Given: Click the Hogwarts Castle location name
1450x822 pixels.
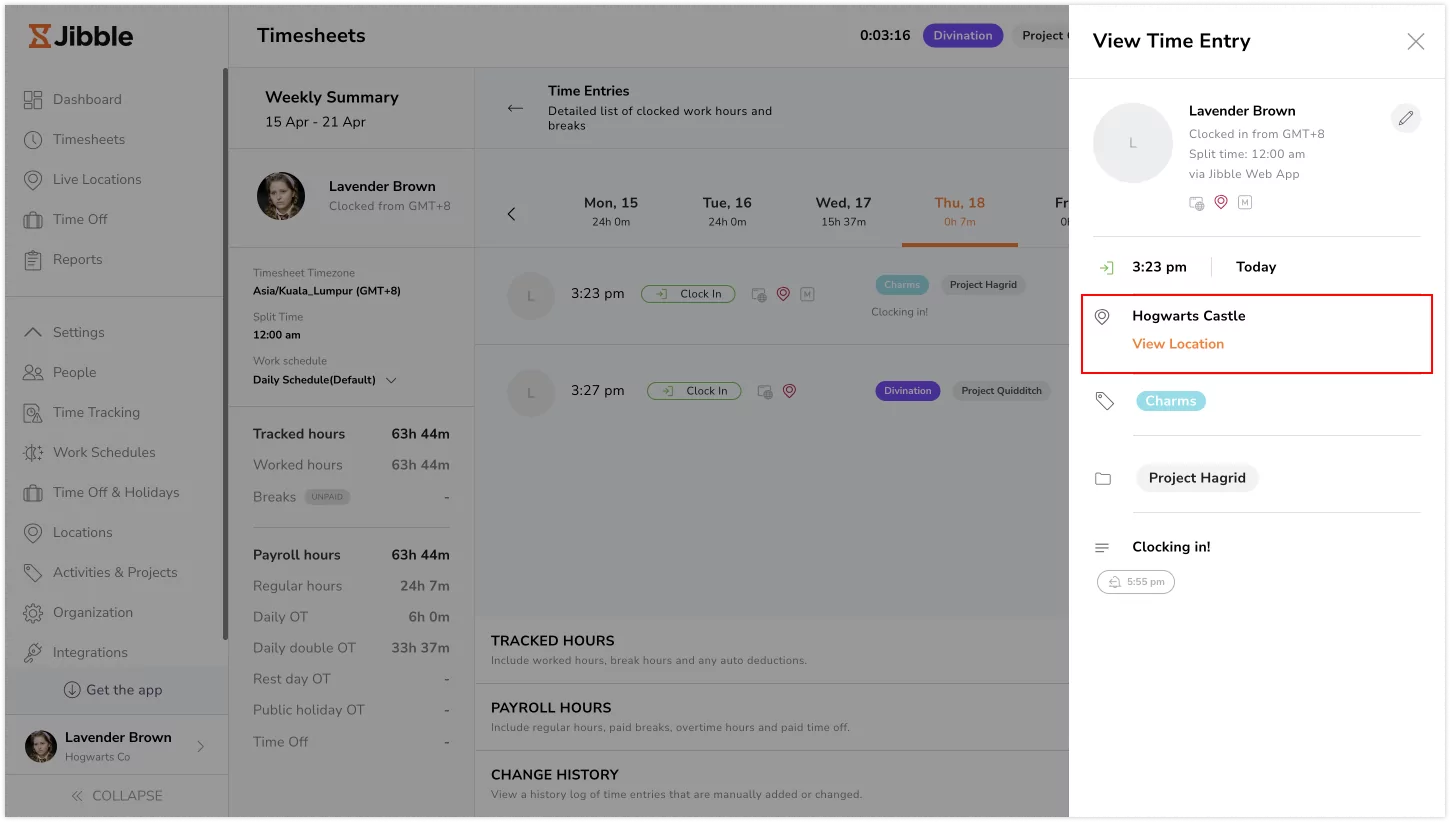Looking at the screenshot, I should (1189, 316).
